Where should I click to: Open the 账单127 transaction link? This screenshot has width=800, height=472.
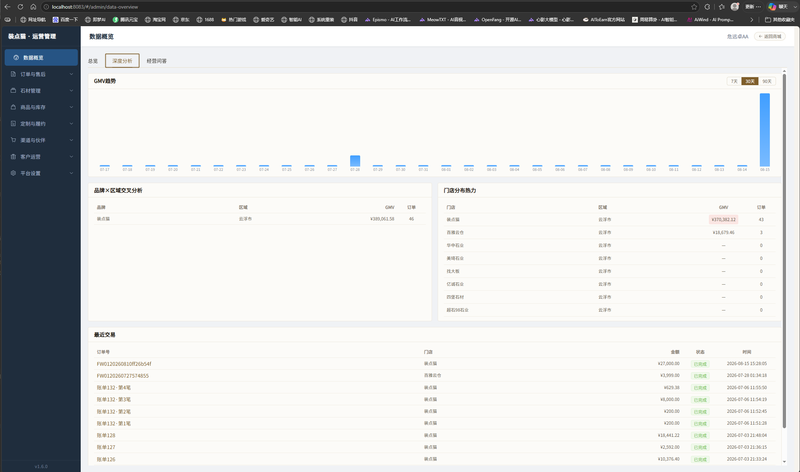click(106, 447)
